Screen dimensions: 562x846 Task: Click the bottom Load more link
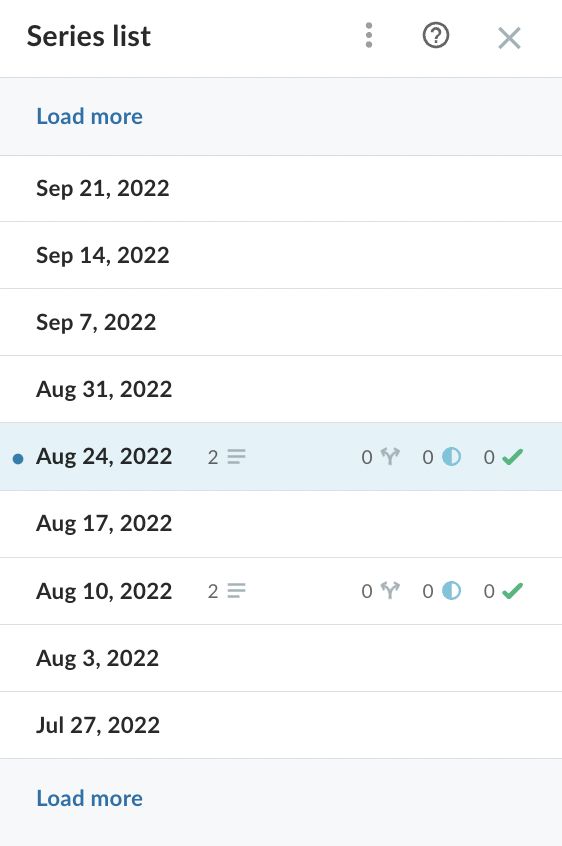pyautogui.click(x=90, y=799)
